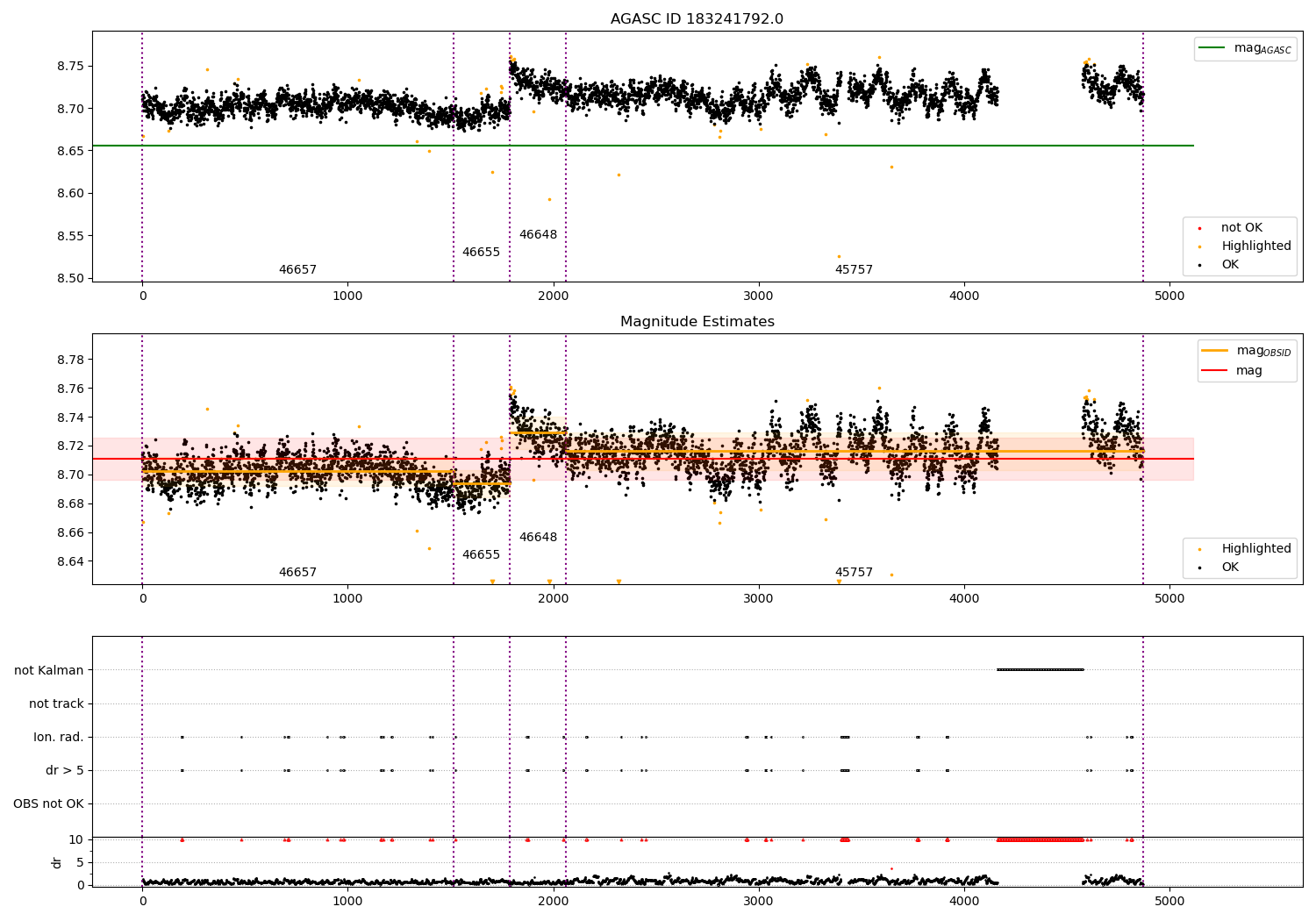Click the 'Ion. rad.' axis label
The image size is (1316, 921).
tap(59, 738)
